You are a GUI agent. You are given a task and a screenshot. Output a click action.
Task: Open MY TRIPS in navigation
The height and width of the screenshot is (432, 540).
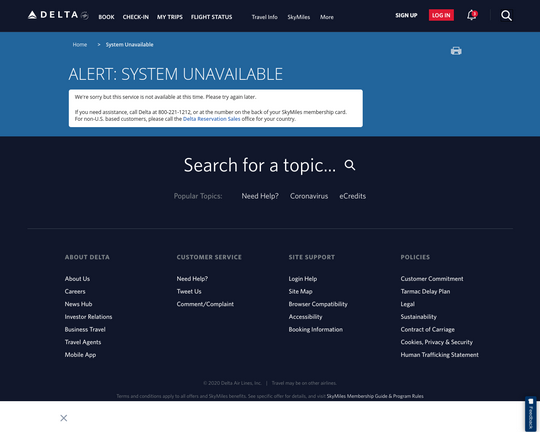170,17
